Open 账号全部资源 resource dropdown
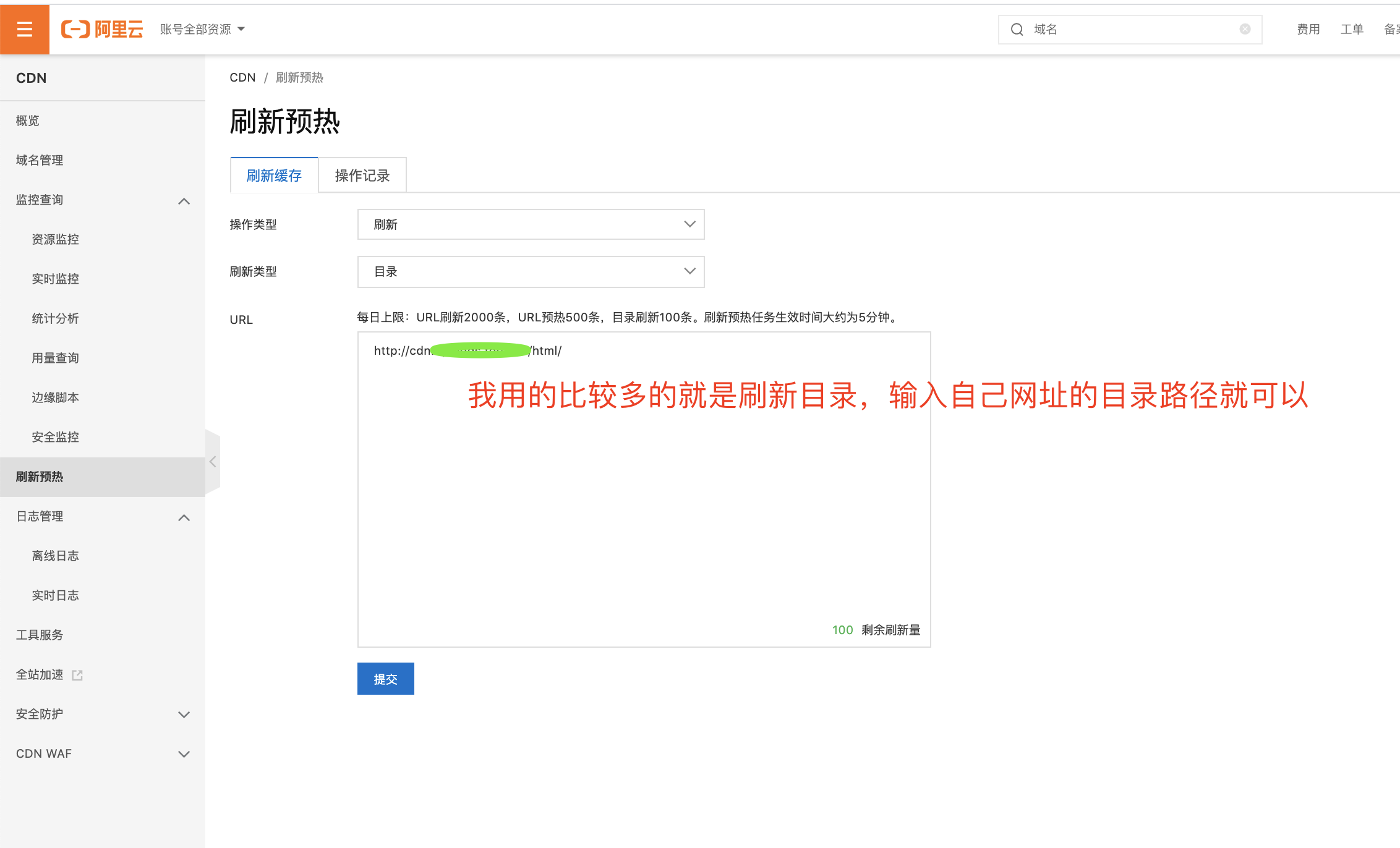 click(x=202, y=29)
